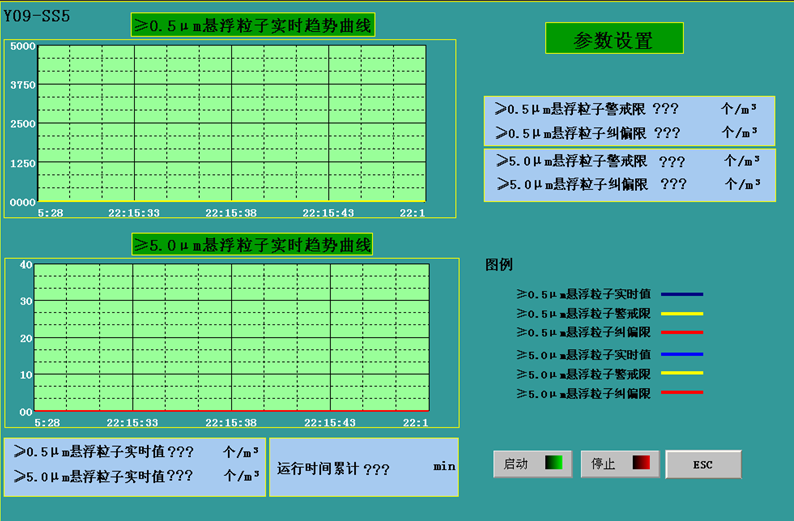The height and width of the screenshot is (521, 794).
Task: Click the 10 axis label on lower chart
Action: (x=26, y=375)
